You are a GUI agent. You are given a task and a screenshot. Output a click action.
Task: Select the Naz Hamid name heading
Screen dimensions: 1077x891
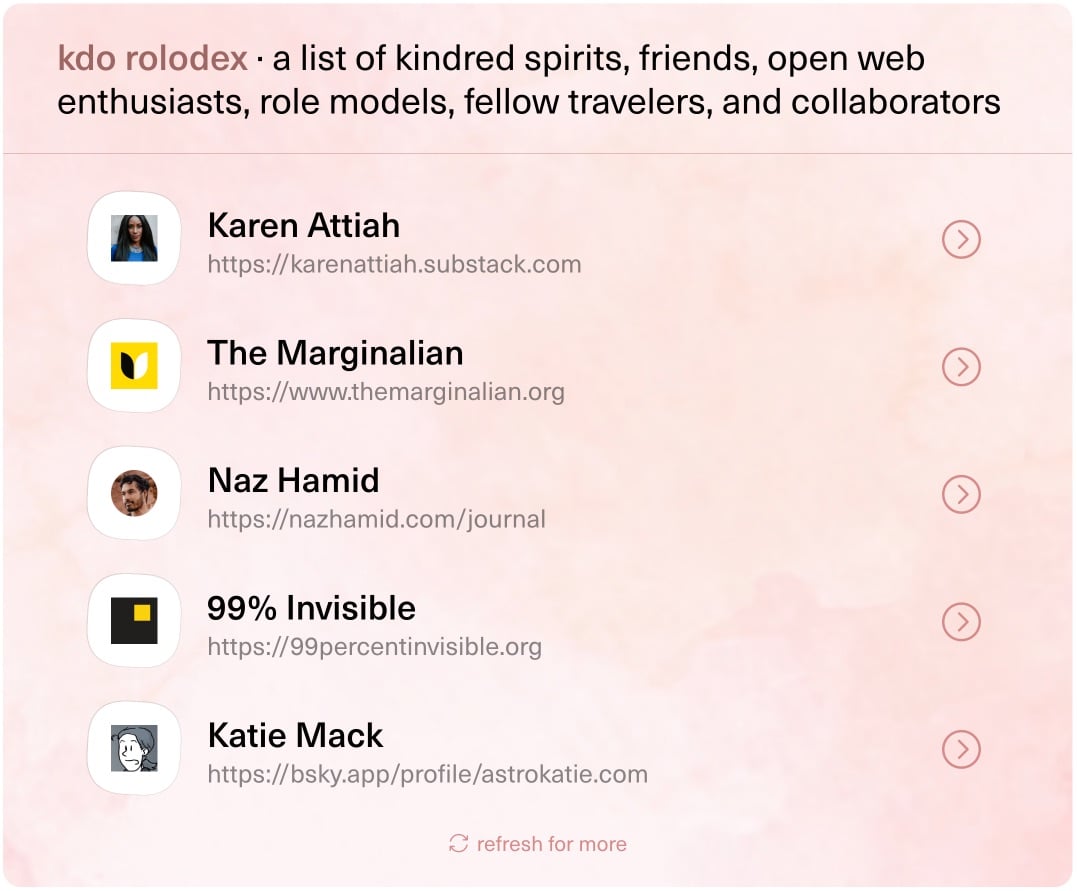click(x=293, y=480)
